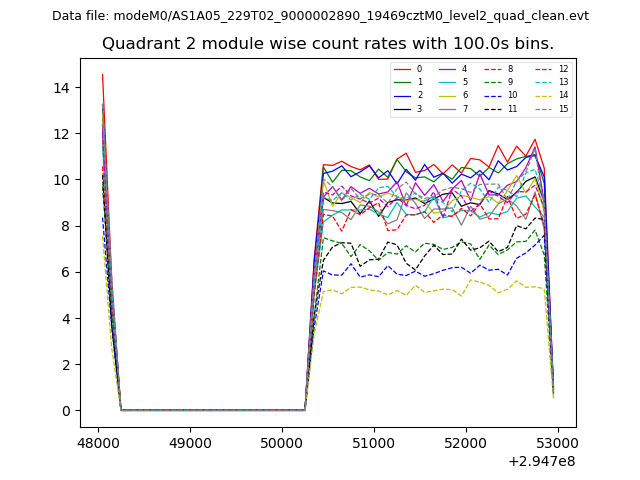Click the 0 y-axis tick label
This screenshot has width=640, height=480.
pos(67,411)
